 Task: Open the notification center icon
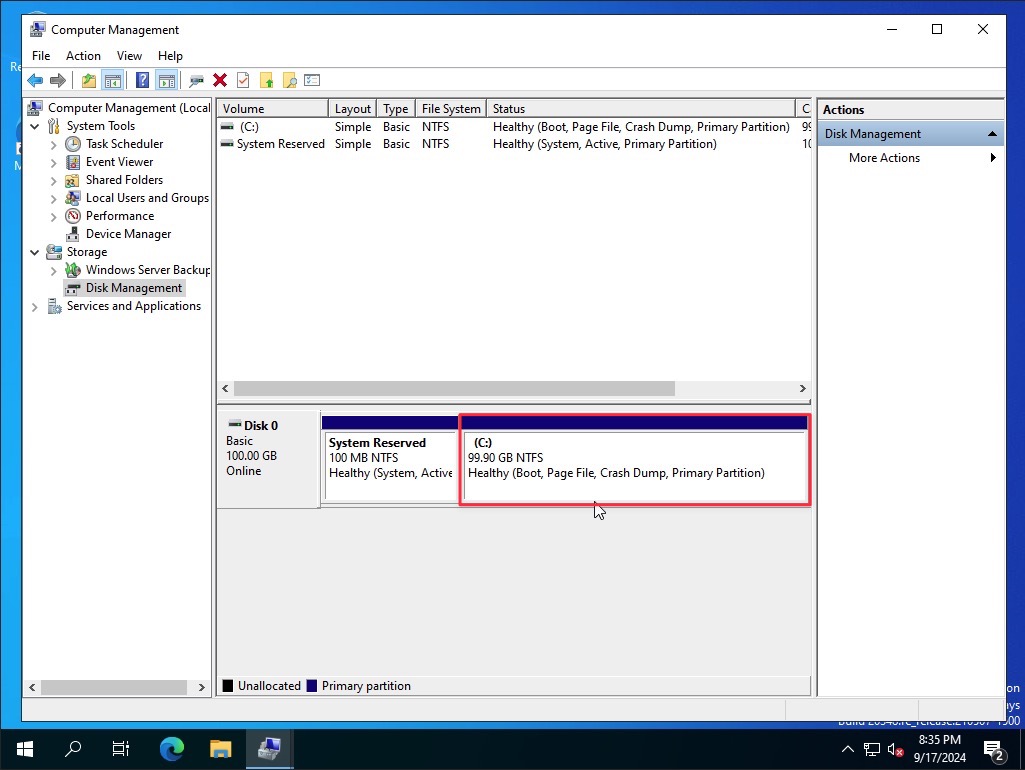pyautogui.click(x=994, y=750)
